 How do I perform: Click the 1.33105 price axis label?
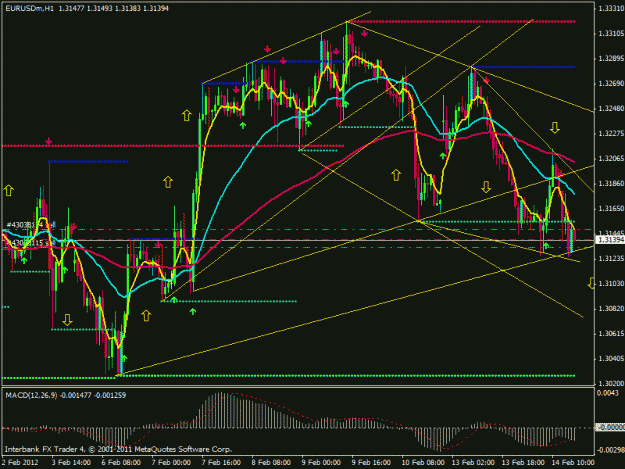tap(611, 33)
